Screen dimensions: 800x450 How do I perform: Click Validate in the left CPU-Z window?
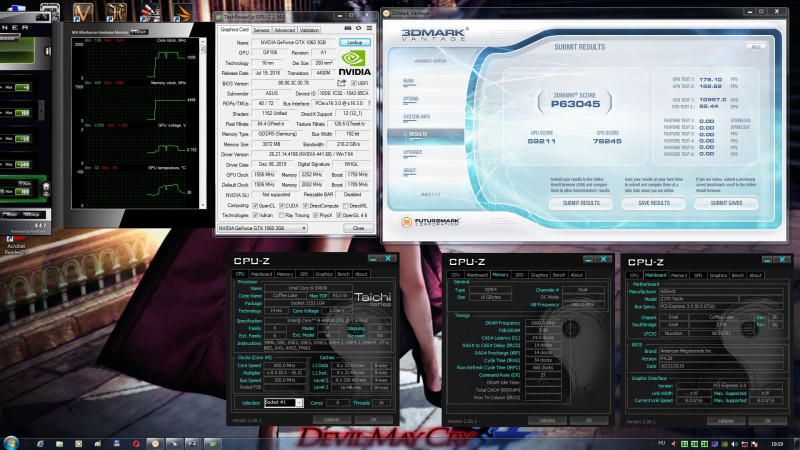(332, 419)
